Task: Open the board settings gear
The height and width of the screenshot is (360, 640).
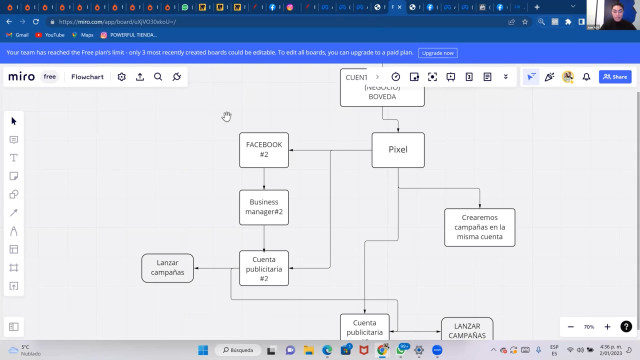Action: [x=122, y=77]
